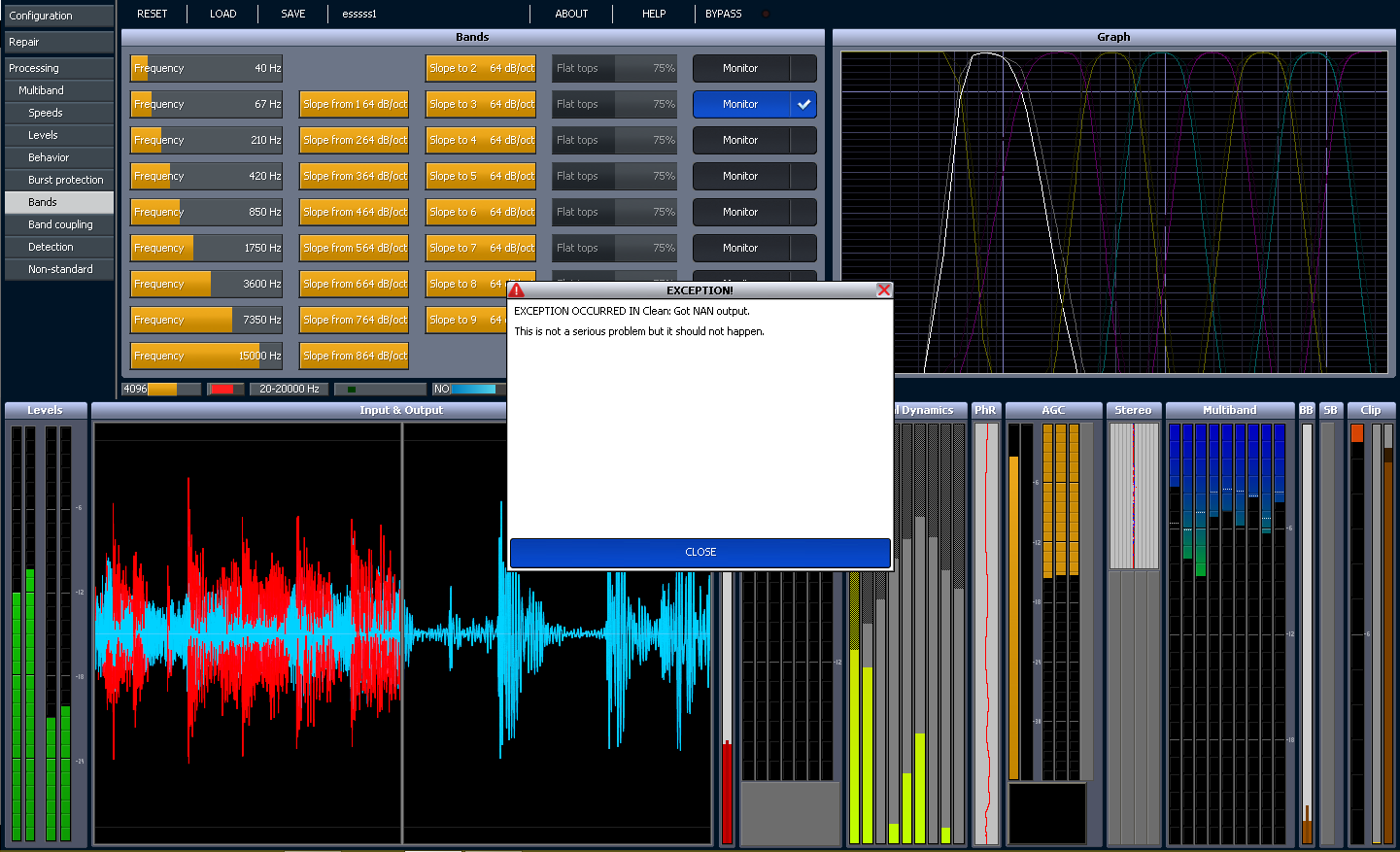Select Processing in the sidebar
1400x852 pixels.
point(59,68)
